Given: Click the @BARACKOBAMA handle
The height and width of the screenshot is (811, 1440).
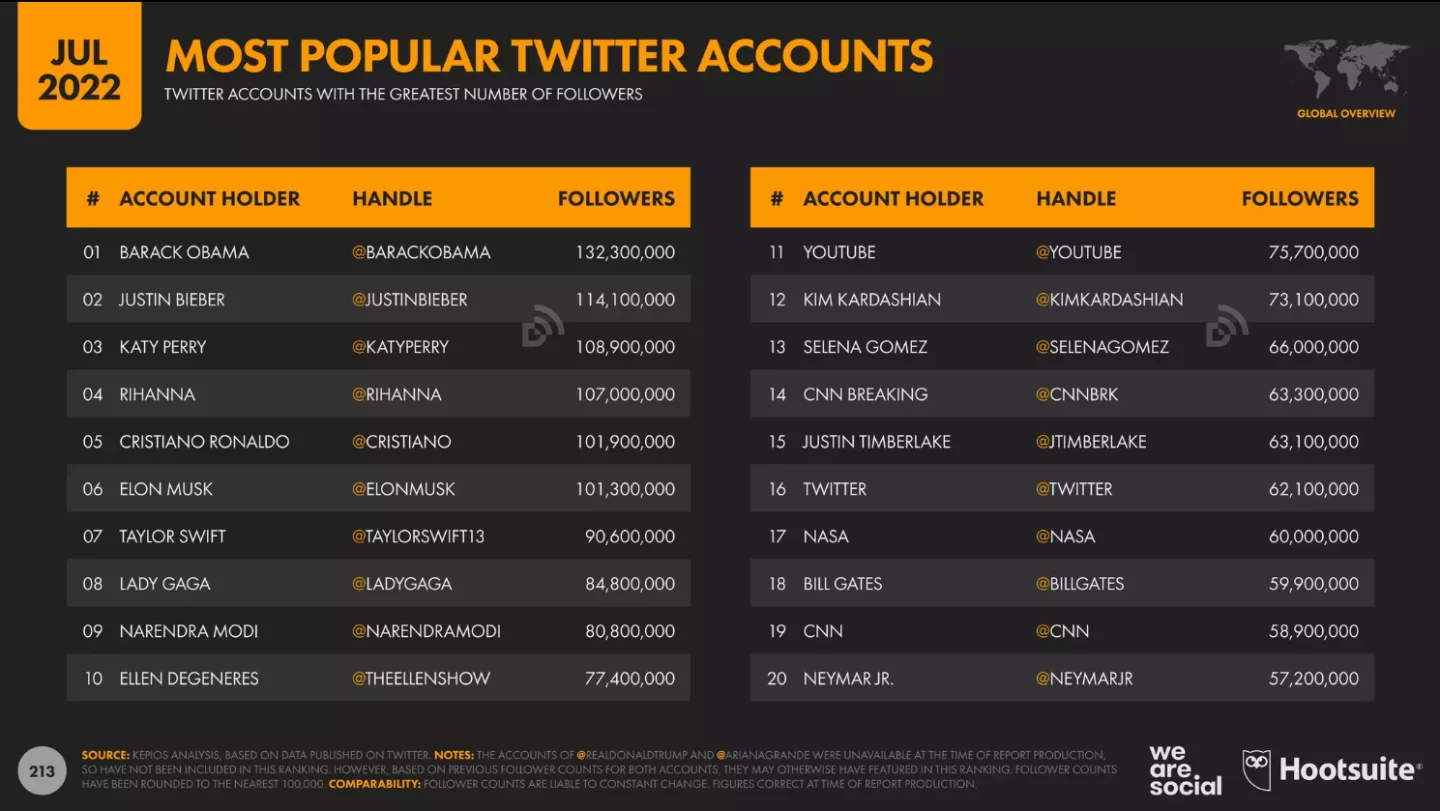Looking at the screenshot, I should (x=421, y=252).
